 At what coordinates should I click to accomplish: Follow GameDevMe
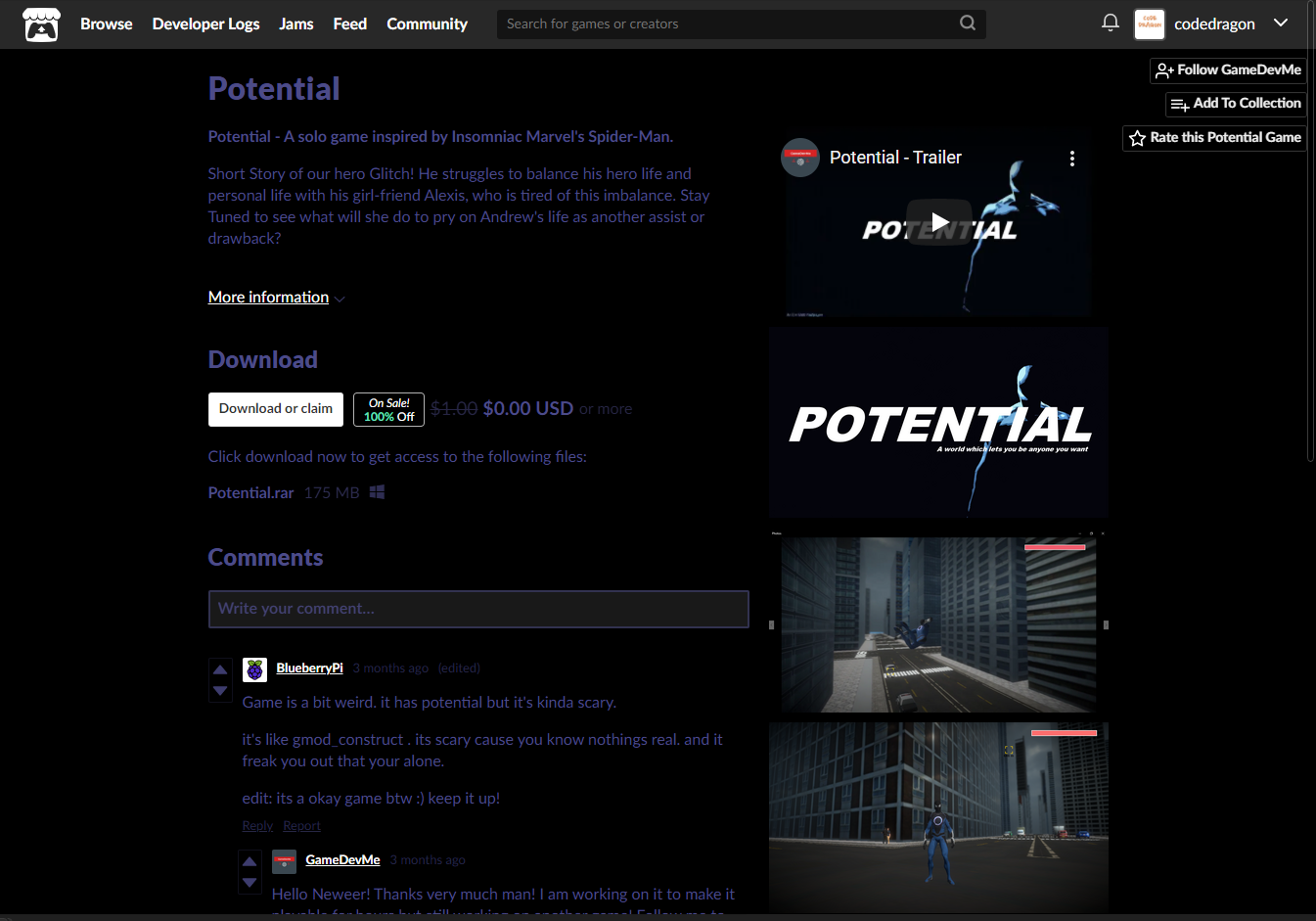1228,70
